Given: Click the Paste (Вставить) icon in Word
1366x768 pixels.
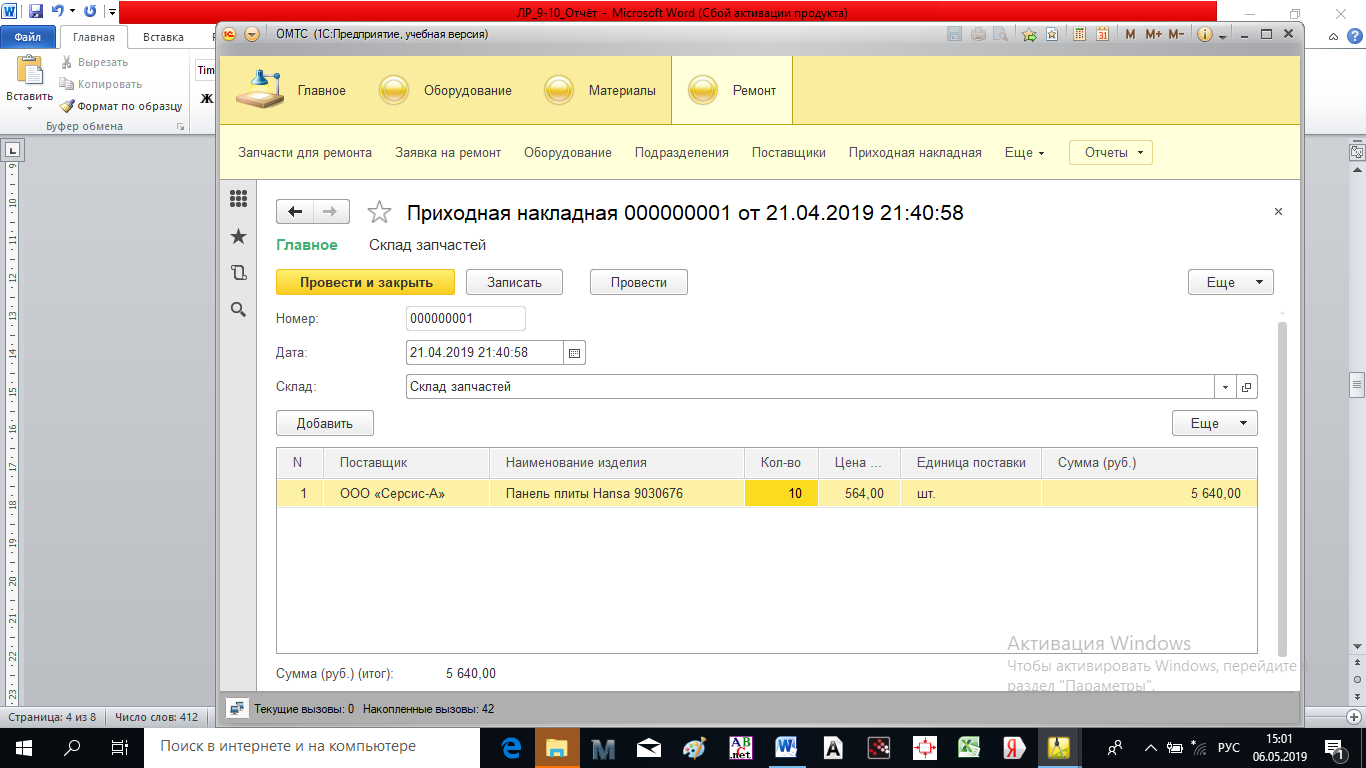Looking at the screenshot, I should coord(29,70).
